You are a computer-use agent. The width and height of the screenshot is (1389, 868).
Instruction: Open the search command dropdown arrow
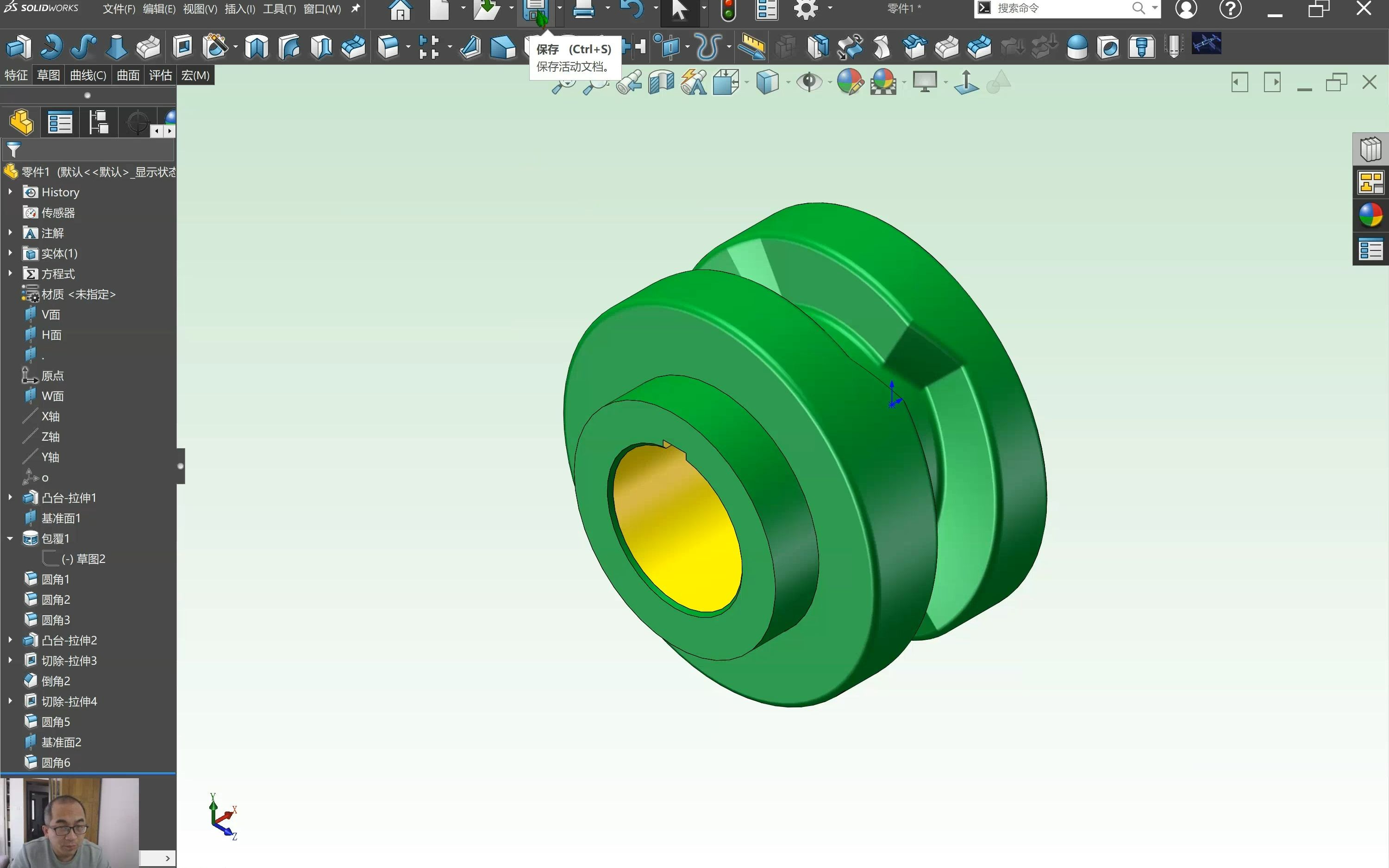tap(1155, 8)
